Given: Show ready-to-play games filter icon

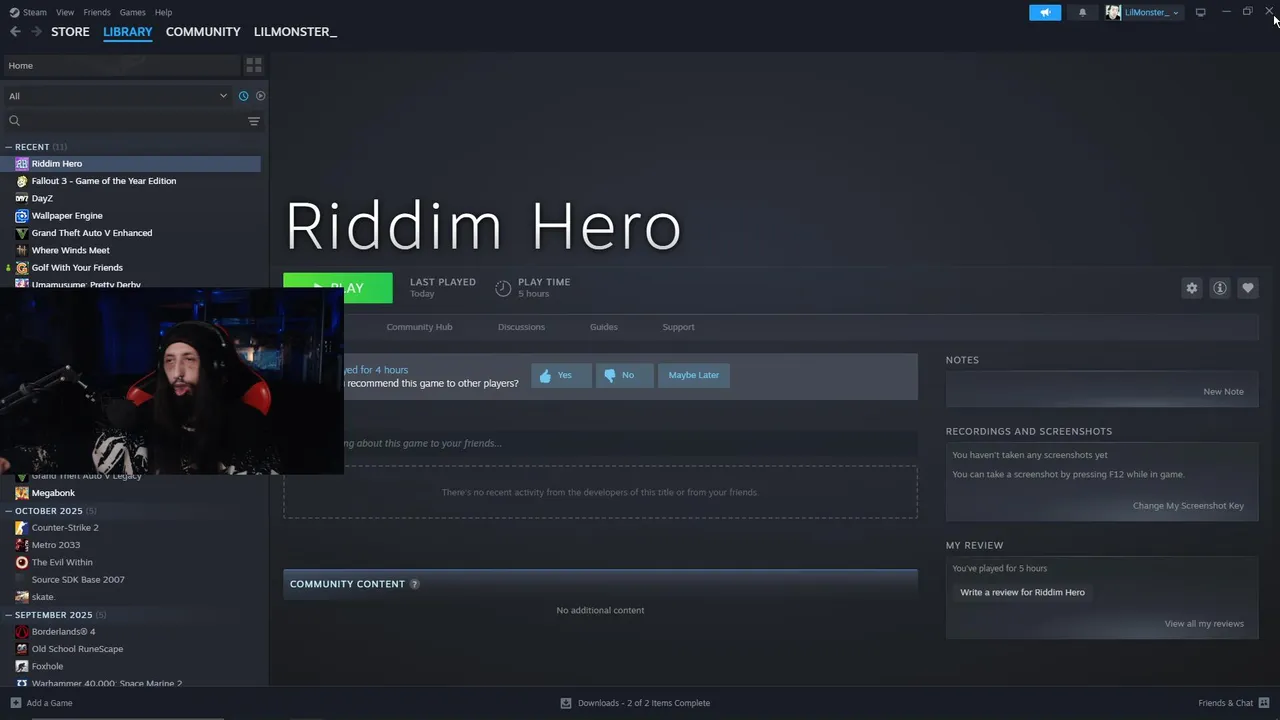Looking at the screenshot, I should [260, 96].
